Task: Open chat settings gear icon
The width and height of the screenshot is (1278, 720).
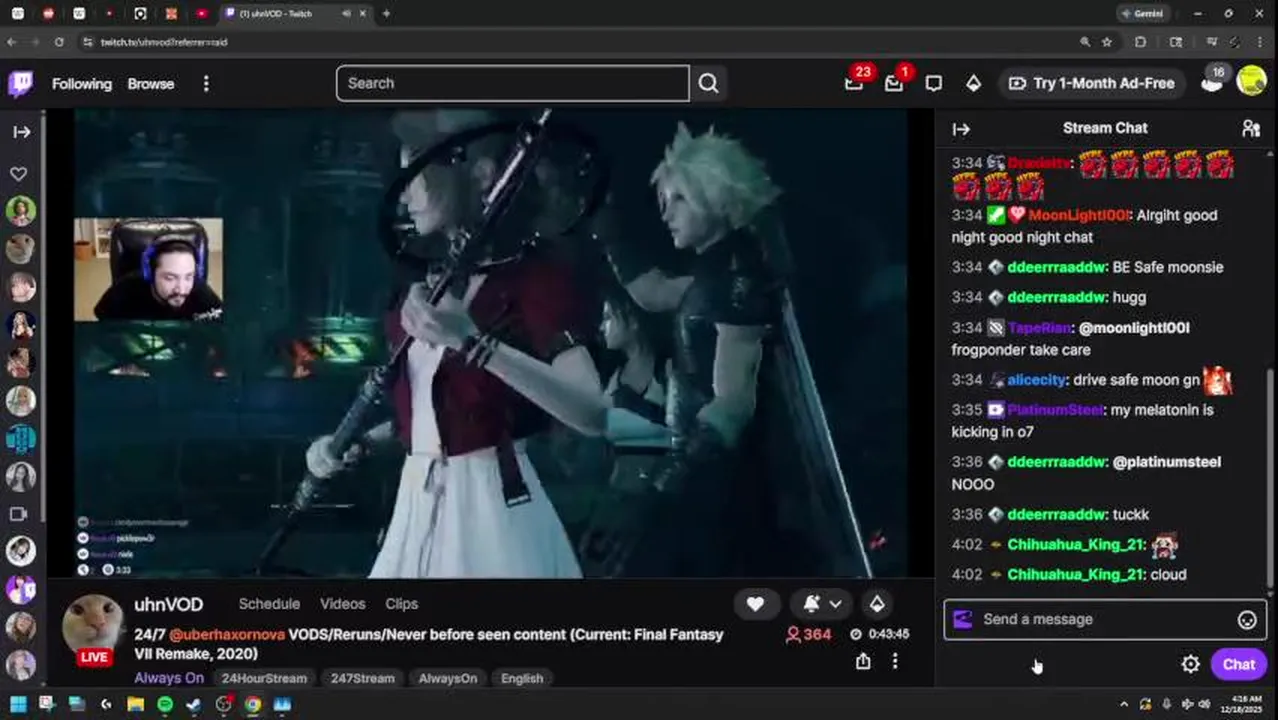Action: click(1190, 665)
